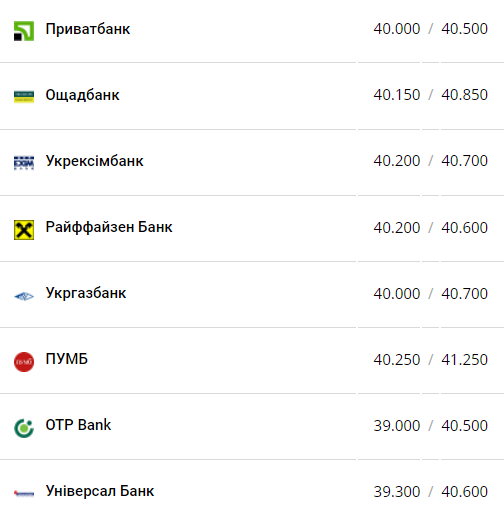Open the Приватбанк bank name link
This screenshot has height=521, width=504.
[x=88, y=29]
